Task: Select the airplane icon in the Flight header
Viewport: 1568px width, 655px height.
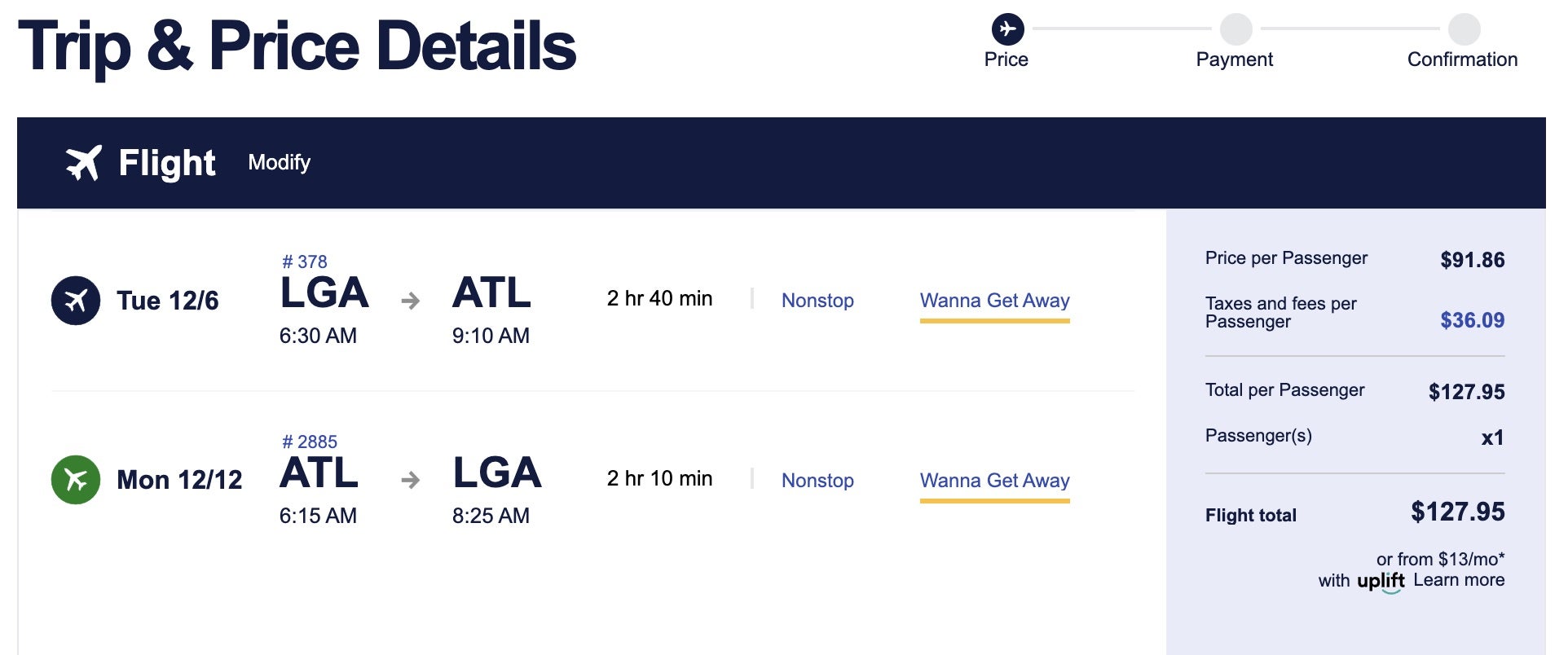Action: point(84,162)
